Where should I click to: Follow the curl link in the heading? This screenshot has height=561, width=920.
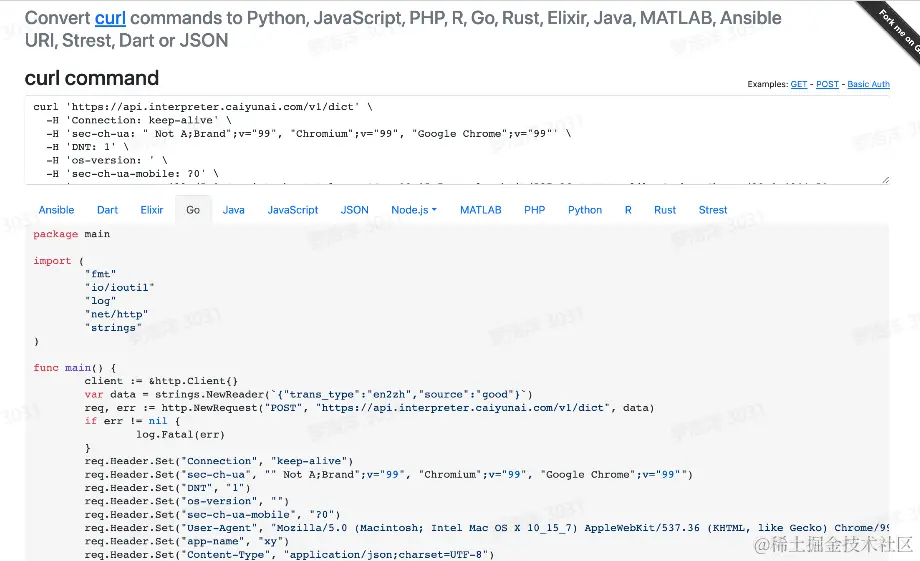coord(111,18)
